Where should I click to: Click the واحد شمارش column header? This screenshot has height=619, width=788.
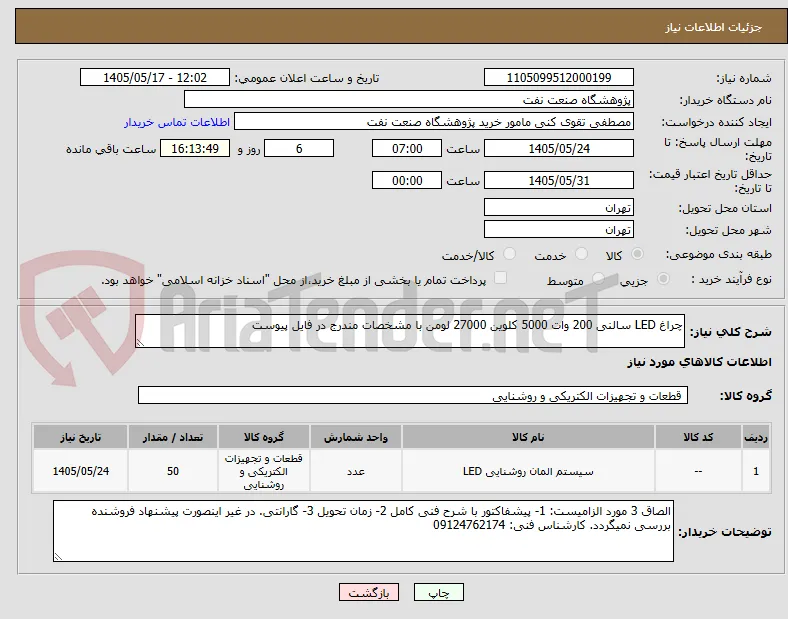pyautogui.click(x=356, y=437)
